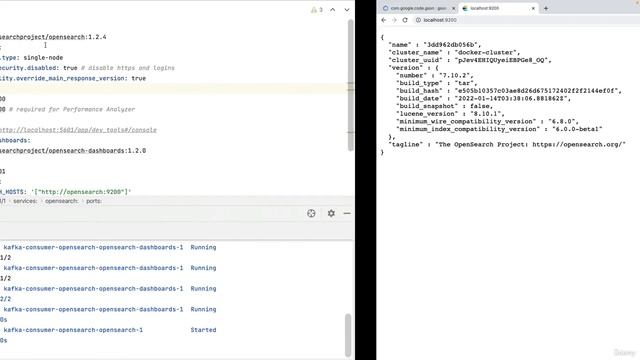Open the localhost:5601 dev_tools console link
640x360 pixels.
coord(78,130)
